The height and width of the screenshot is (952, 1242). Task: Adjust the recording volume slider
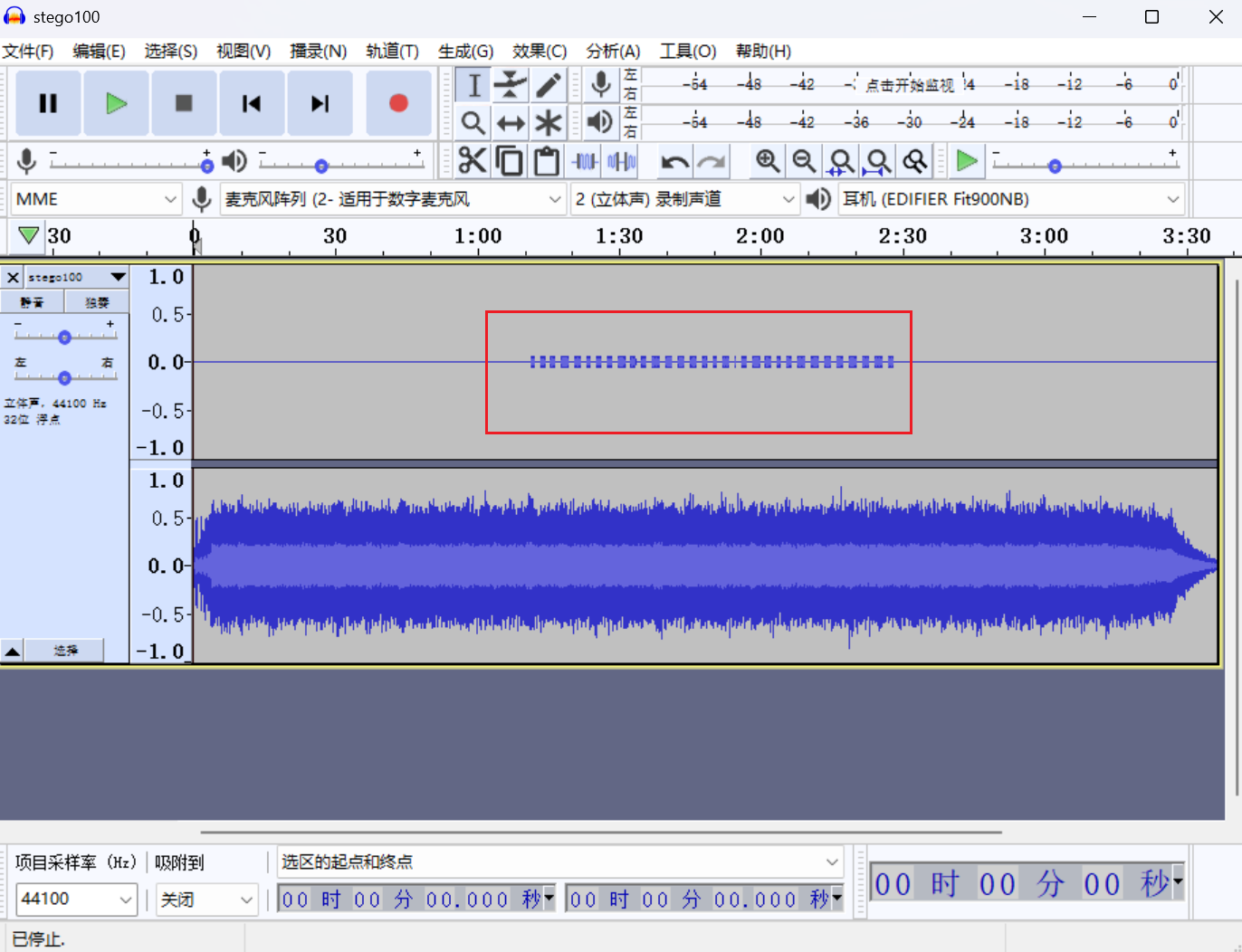[207, 166]
